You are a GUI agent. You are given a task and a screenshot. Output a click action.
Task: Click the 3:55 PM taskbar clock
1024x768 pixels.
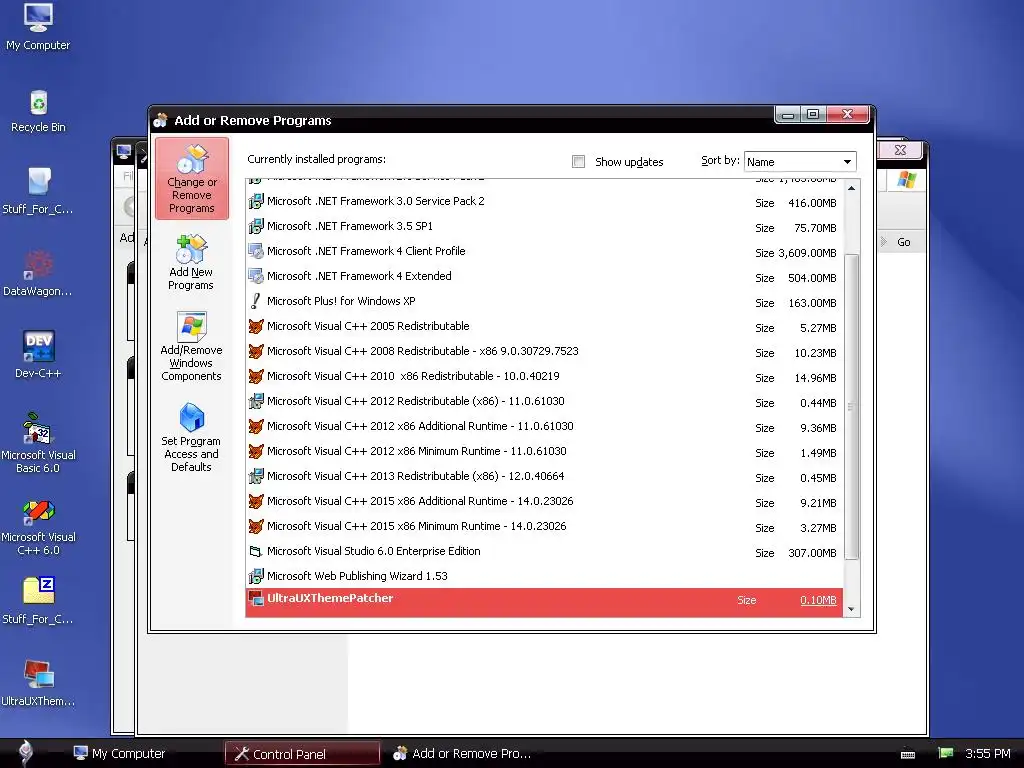[987, 753]
